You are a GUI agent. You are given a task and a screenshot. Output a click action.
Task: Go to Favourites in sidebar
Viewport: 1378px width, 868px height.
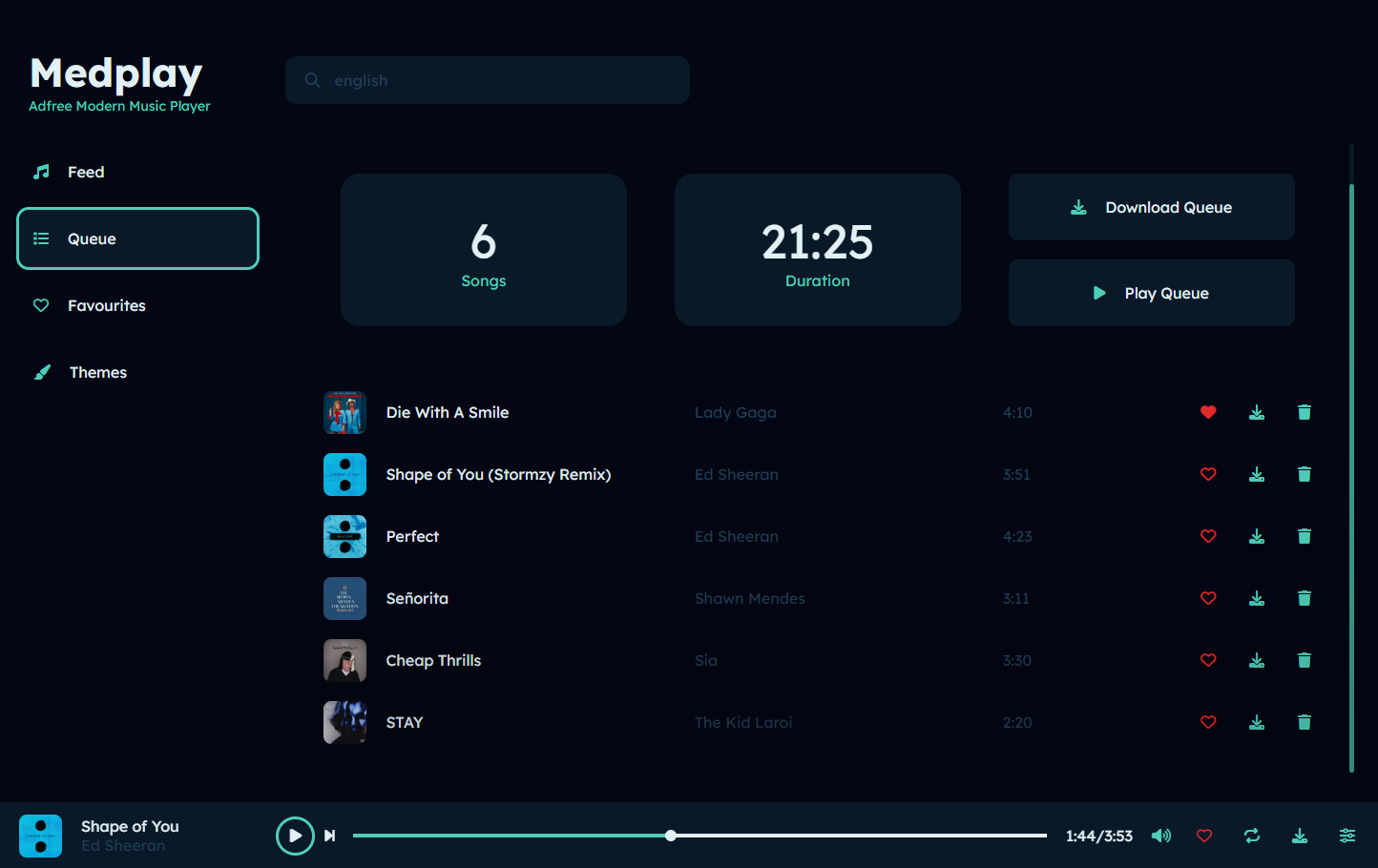(106, 305)
